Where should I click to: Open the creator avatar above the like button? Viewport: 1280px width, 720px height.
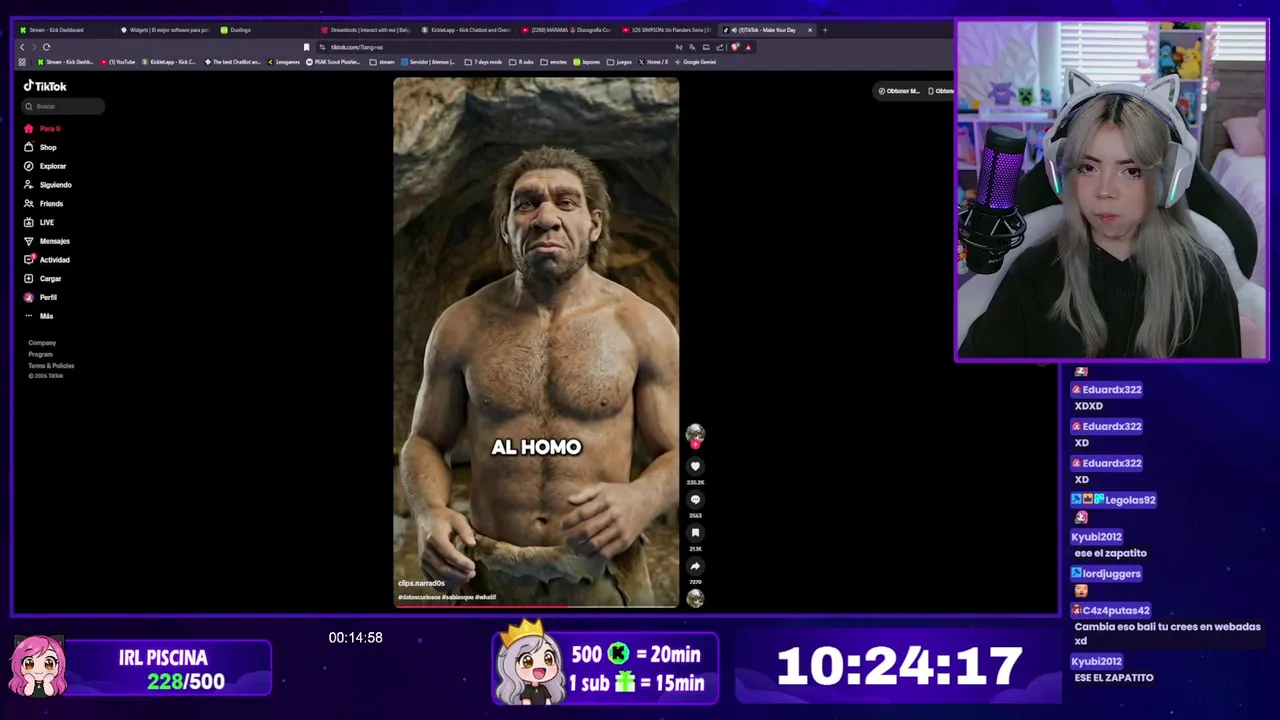coord(695,433)
